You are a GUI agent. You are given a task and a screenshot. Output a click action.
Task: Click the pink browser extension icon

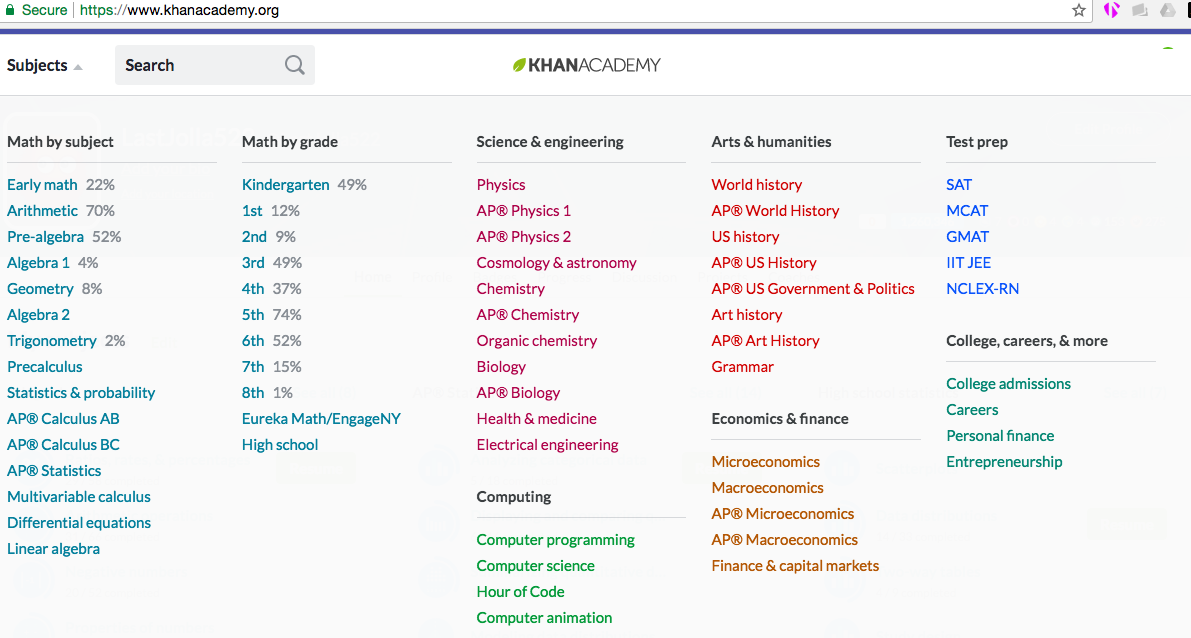coord(1111,10)
